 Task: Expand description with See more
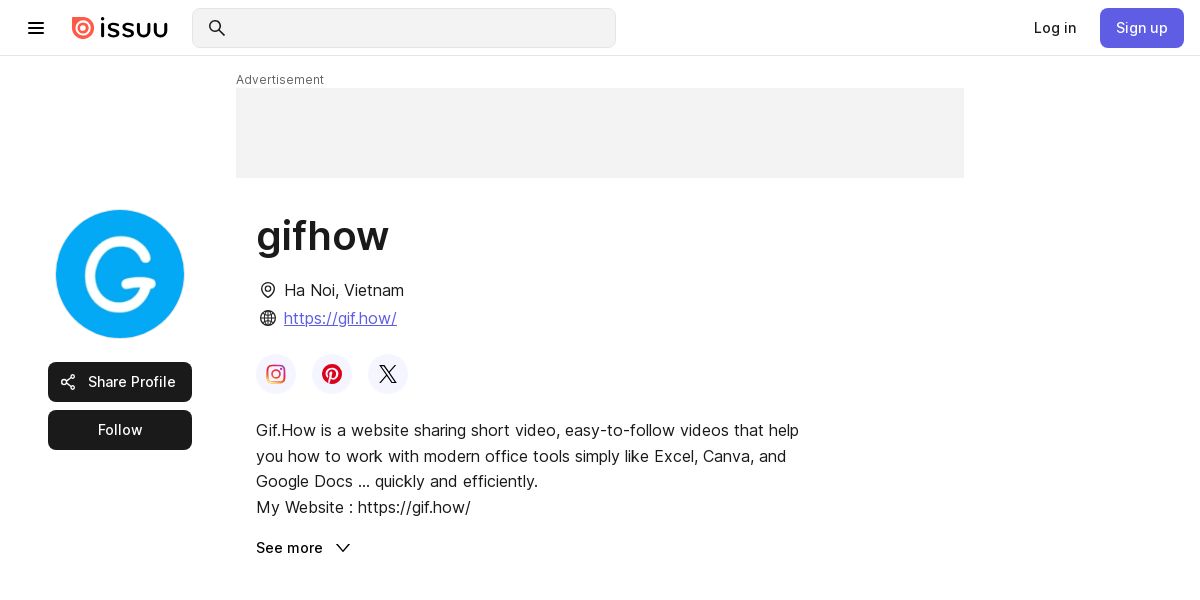pos(303,548)
